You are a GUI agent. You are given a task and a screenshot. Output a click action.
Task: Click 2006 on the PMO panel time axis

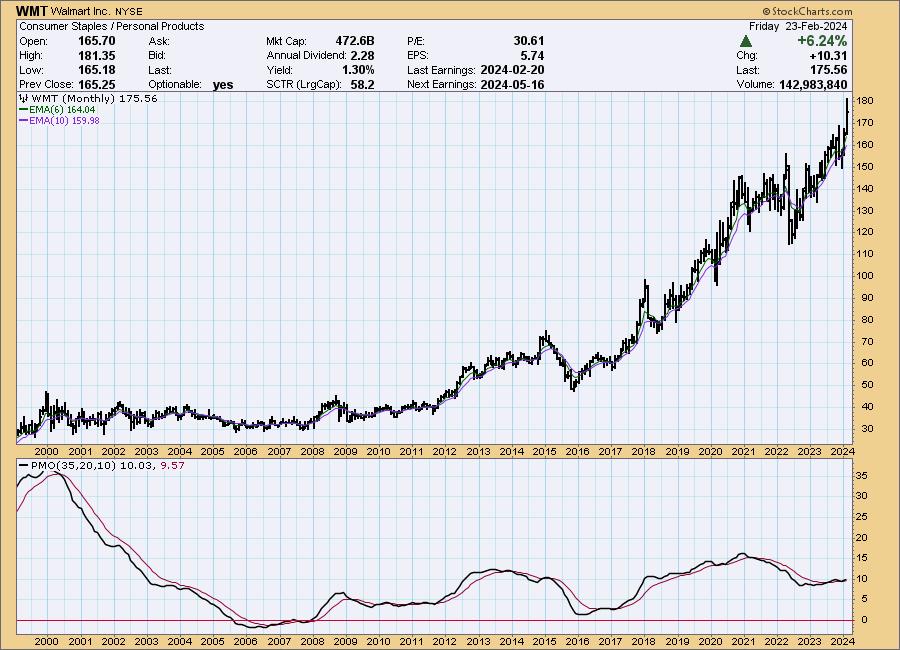pyautogui.click(x=246, y=641)
